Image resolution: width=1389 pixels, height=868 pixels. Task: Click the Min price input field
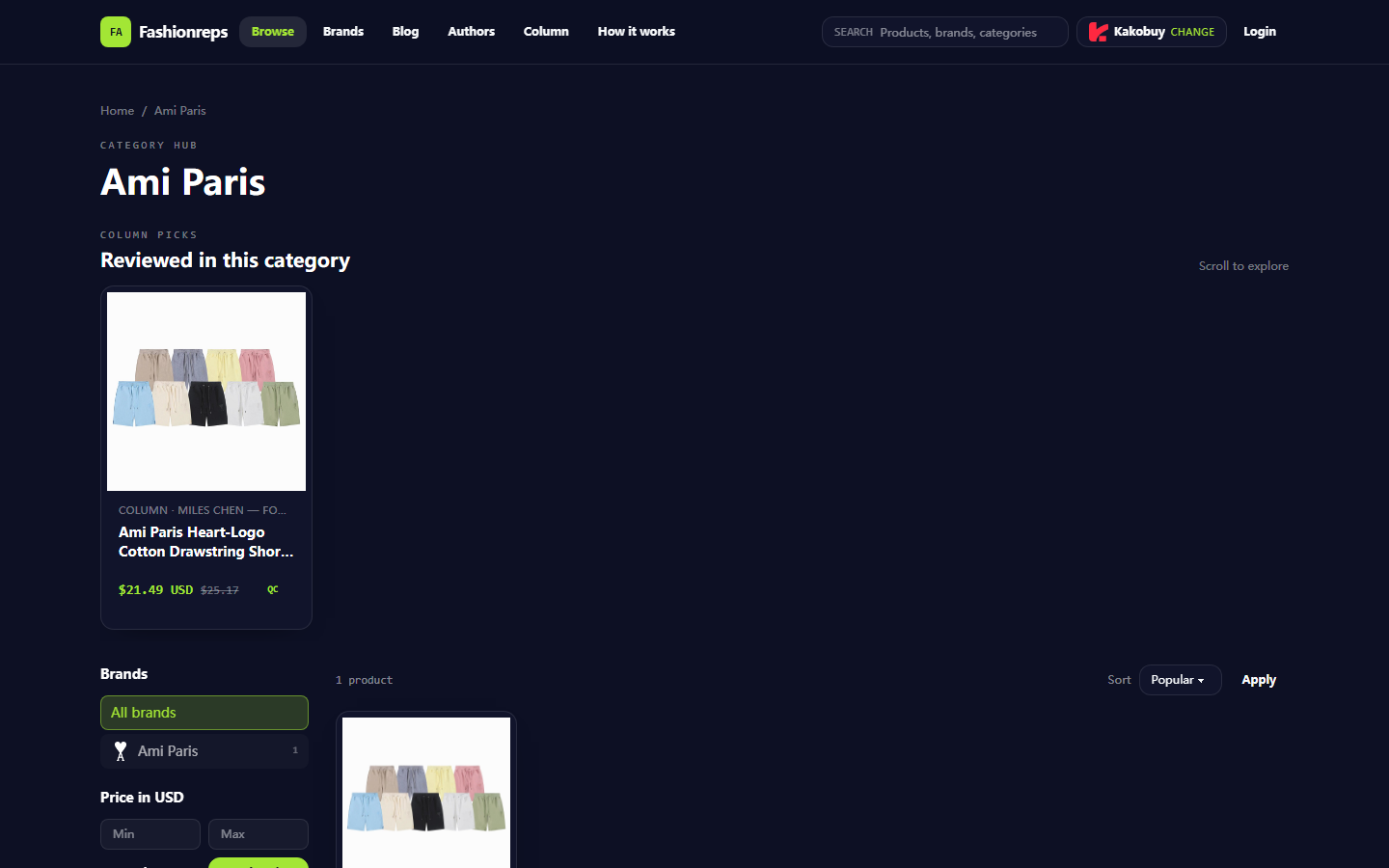150,834
